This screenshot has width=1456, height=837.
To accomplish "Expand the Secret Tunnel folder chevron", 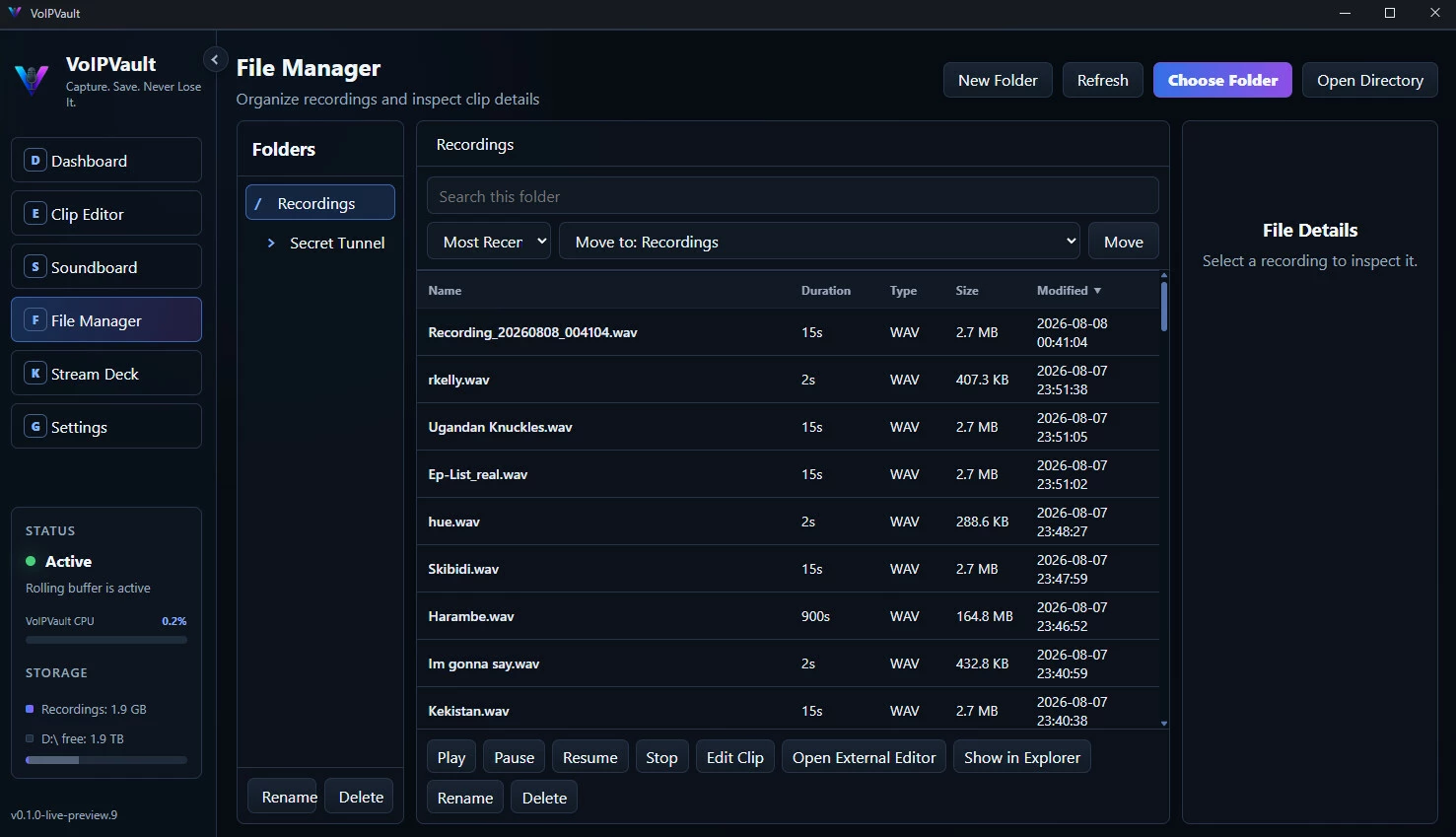I will 271,243.
